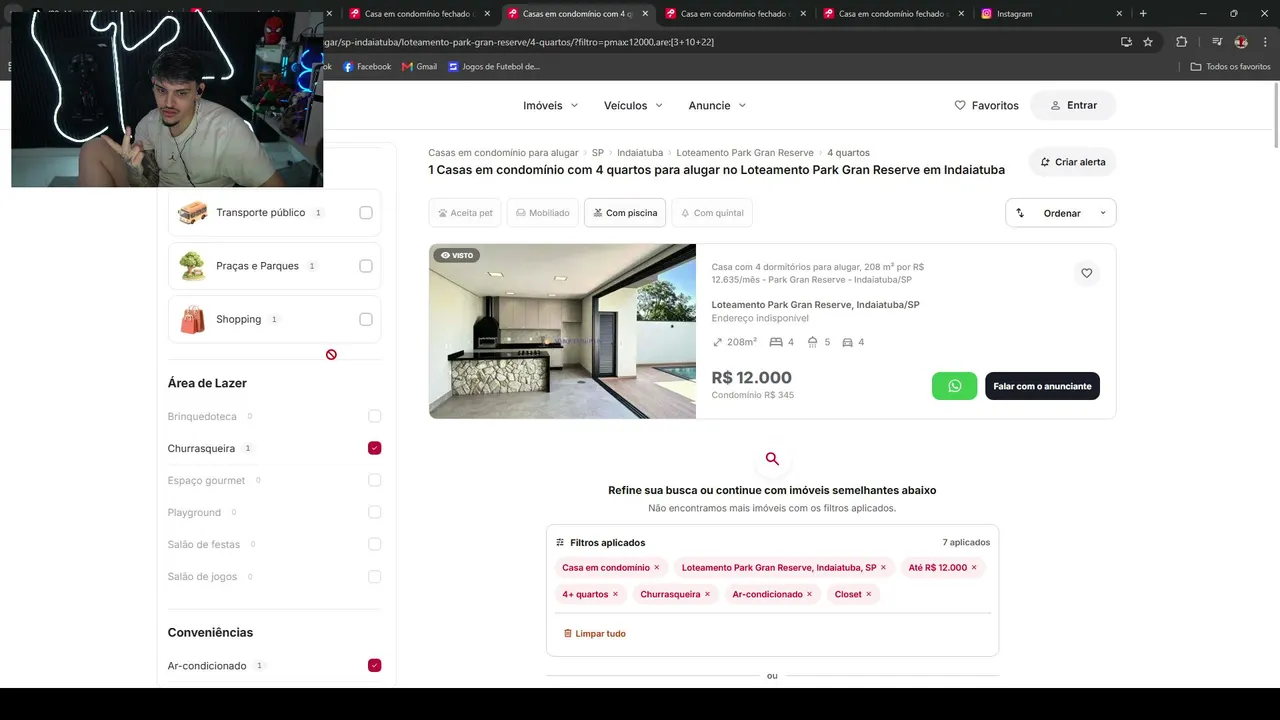Uncheck the Churrasqueira checkbox

tap(374, 448)
